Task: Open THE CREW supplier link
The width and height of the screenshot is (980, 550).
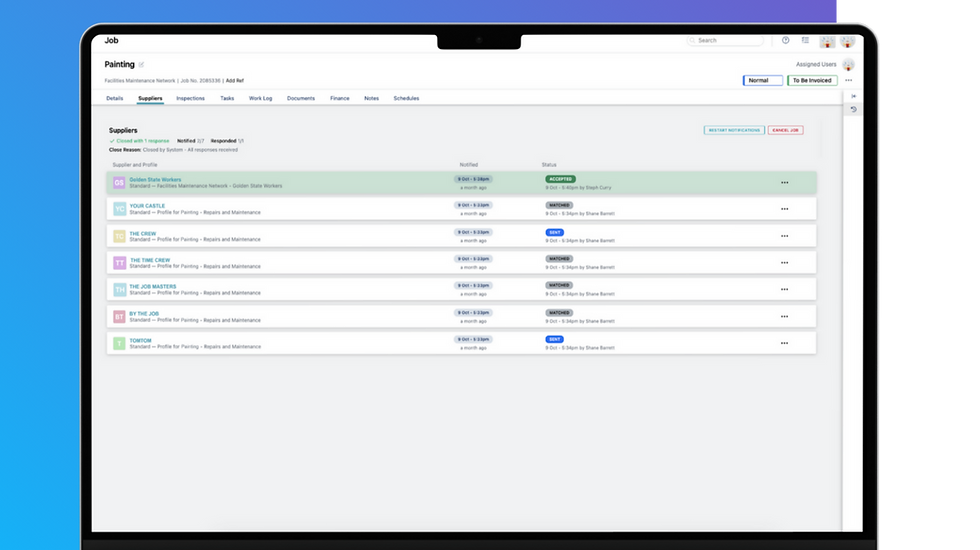Action: click(x=142, y=233)
